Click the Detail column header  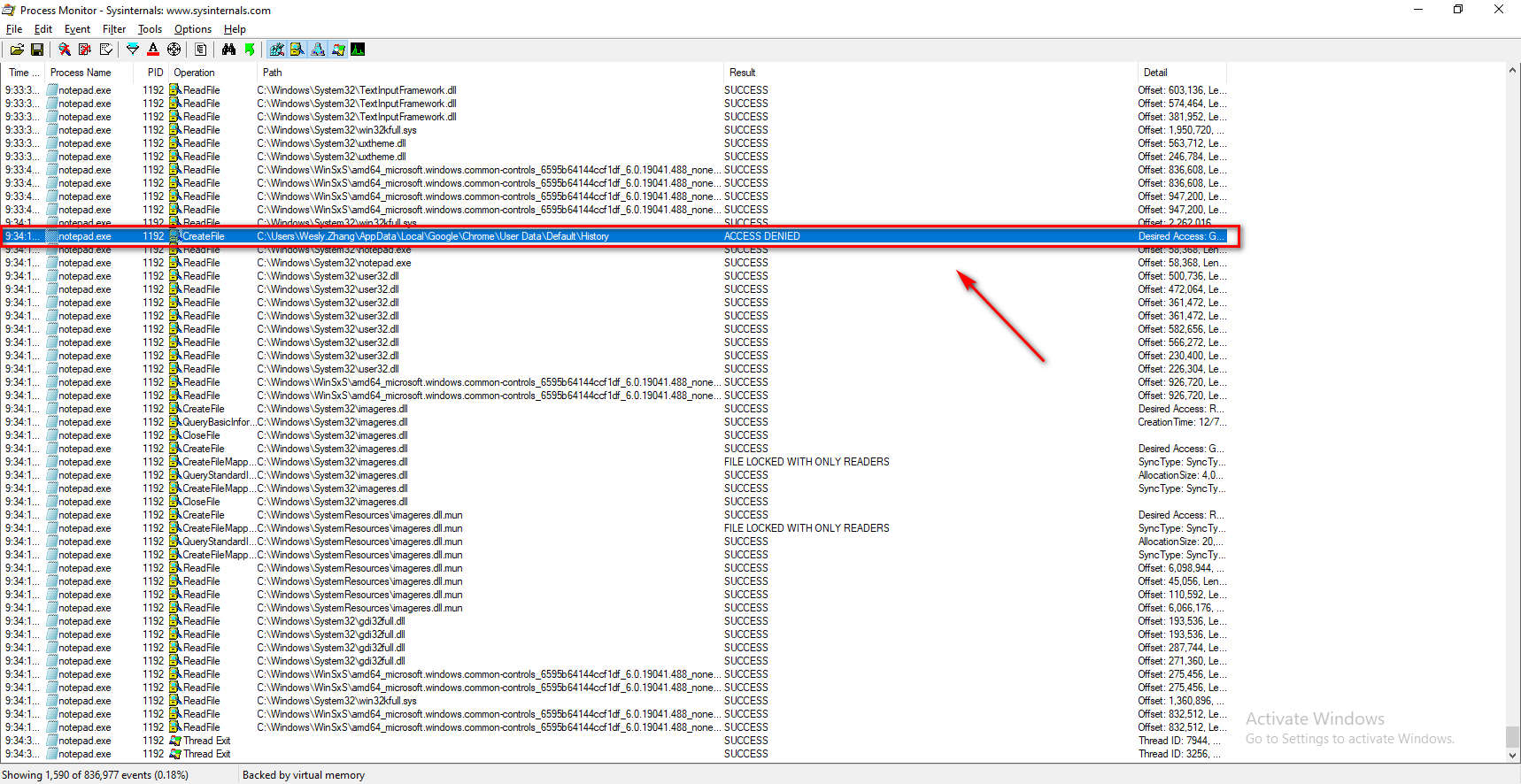pyautogui.click(x=1182, y=73)
